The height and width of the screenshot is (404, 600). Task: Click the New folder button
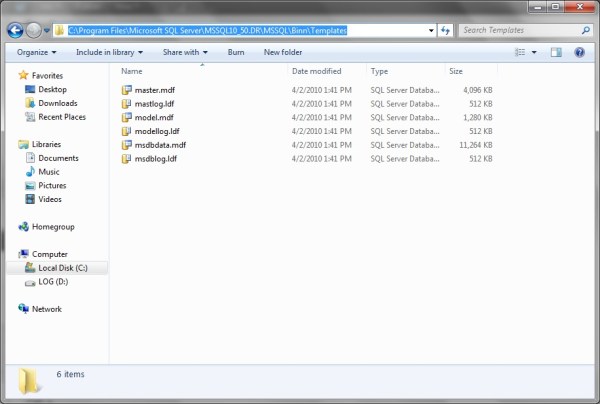coord(283,51)
